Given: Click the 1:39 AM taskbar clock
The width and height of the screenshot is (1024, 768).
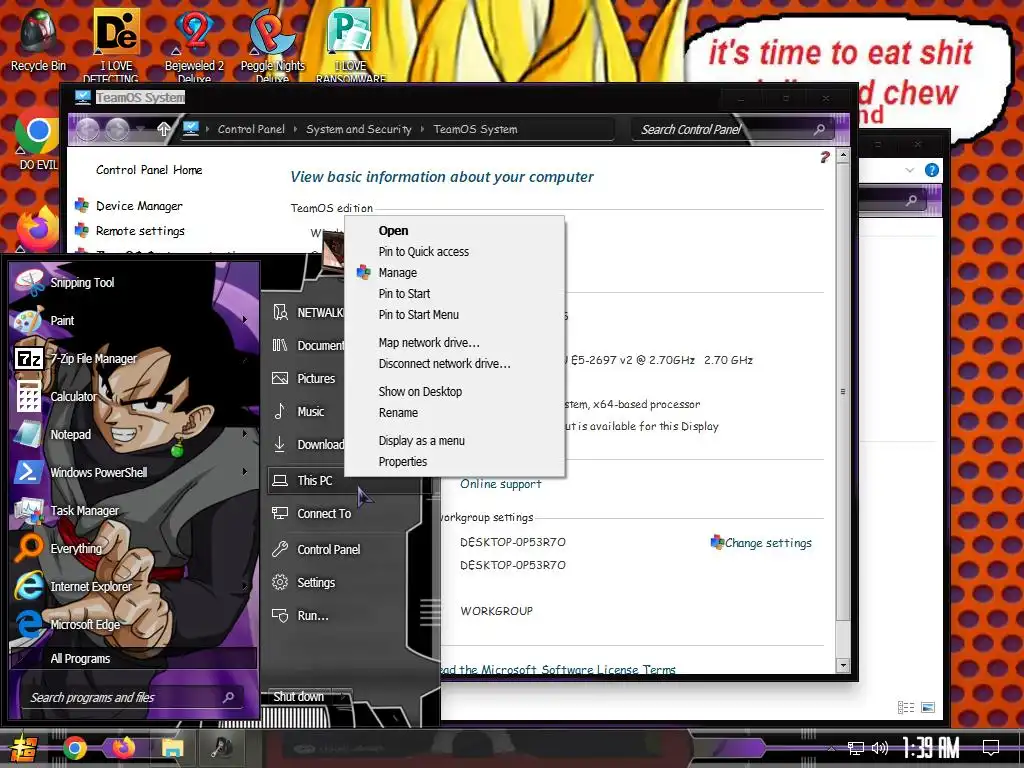Looking at the screenshot, I should click(x=931, y=748).
